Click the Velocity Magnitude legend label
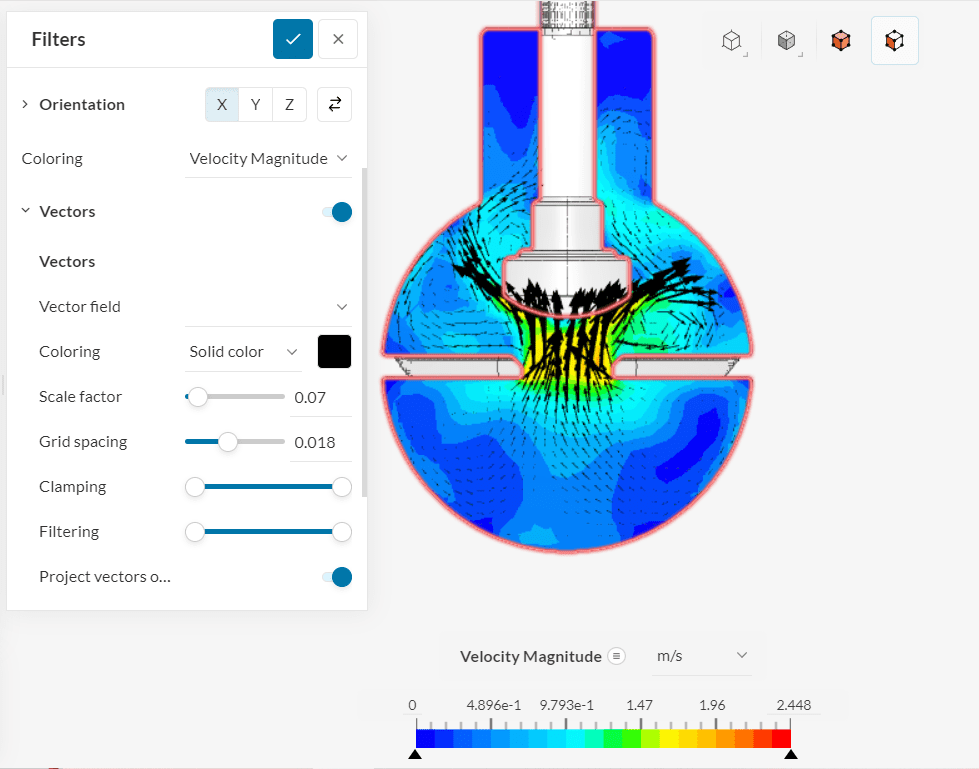Viewport: 979px width, 769px height. click(531, 656)
